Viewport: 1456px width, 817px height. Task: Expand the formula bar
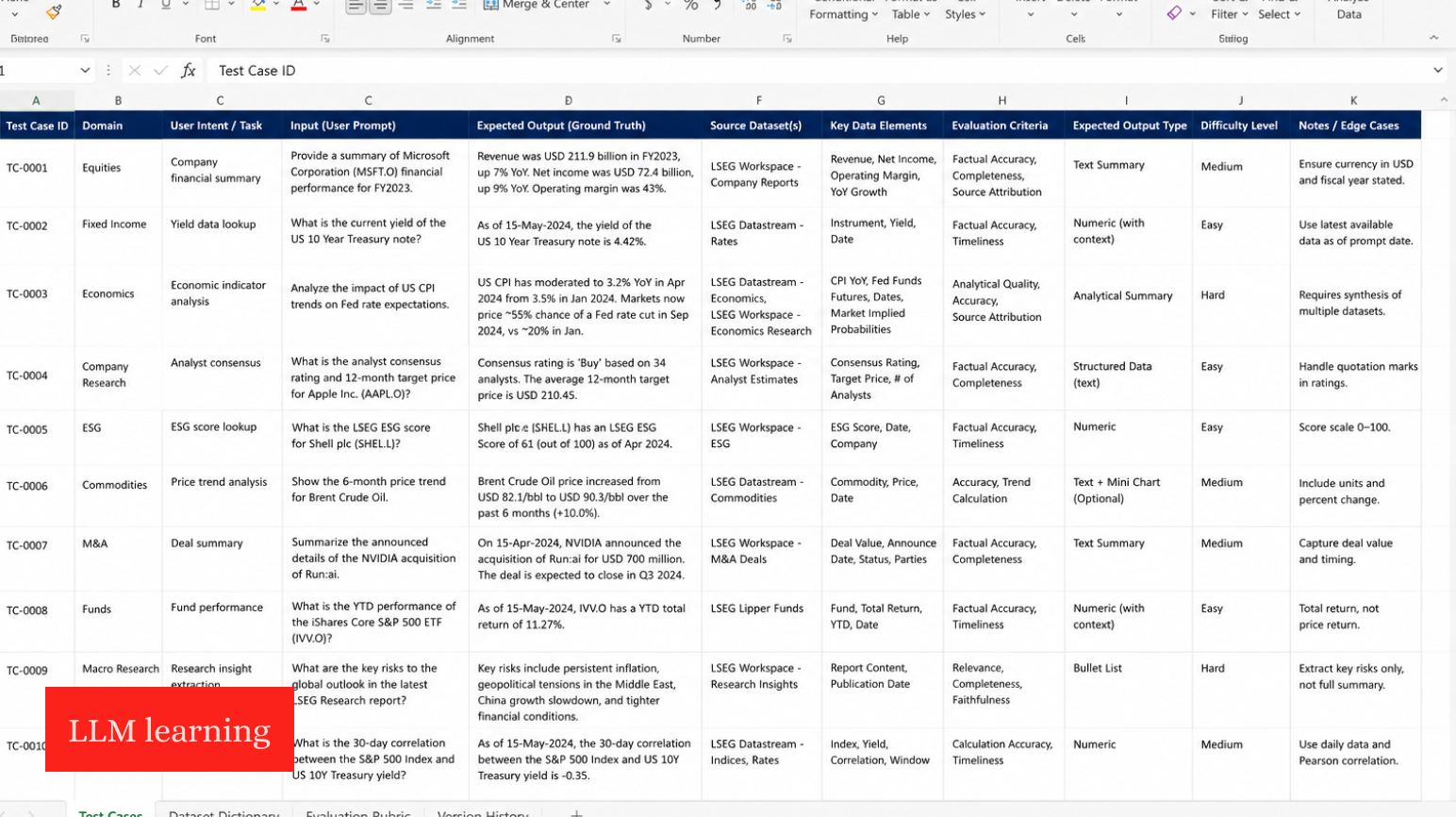tap(1438, 71)
